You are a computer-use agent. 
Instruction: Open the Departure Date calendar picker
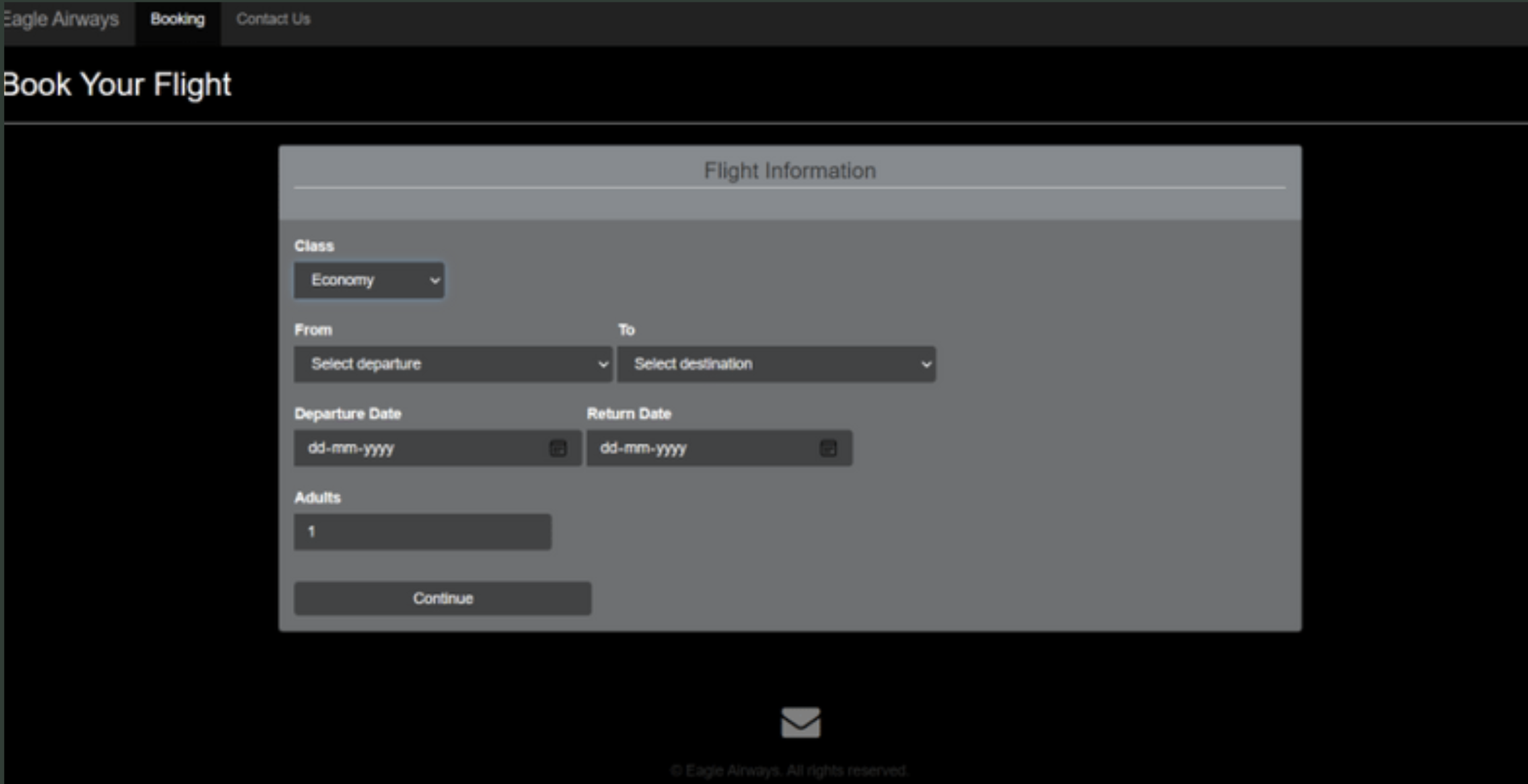pos(556,448)
